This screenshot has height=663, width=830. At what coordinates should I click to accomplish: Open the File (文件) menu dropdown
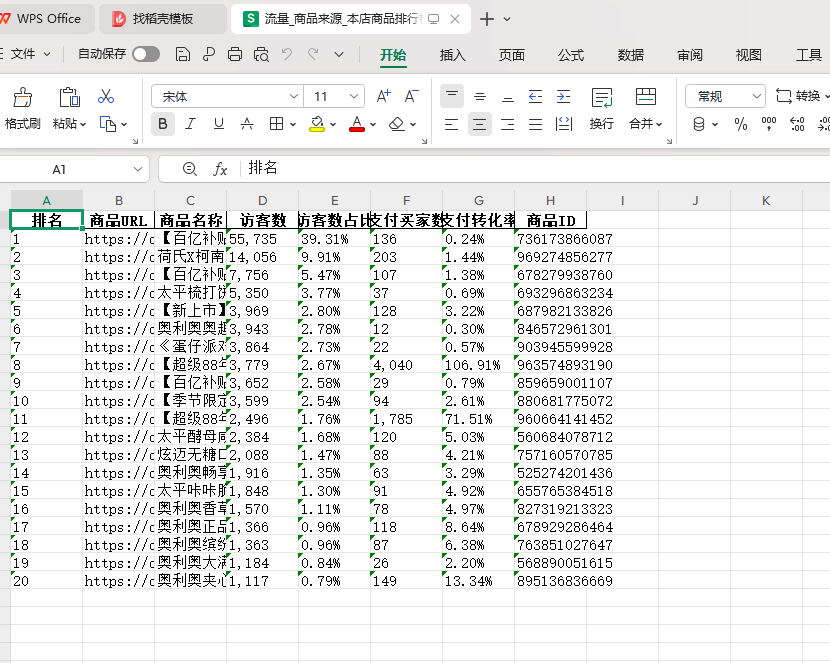[30, 53]
